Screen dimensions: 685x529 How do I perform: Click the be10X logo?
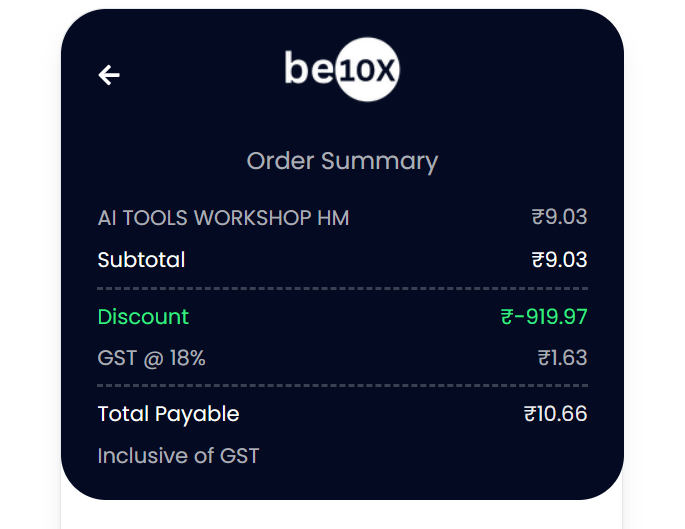[342, 69]
